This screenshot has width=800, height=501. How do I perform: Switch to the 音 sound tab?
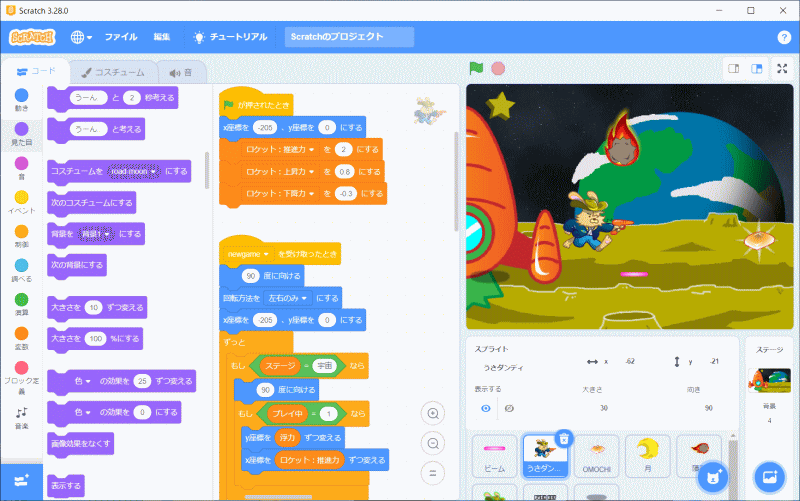181,72
